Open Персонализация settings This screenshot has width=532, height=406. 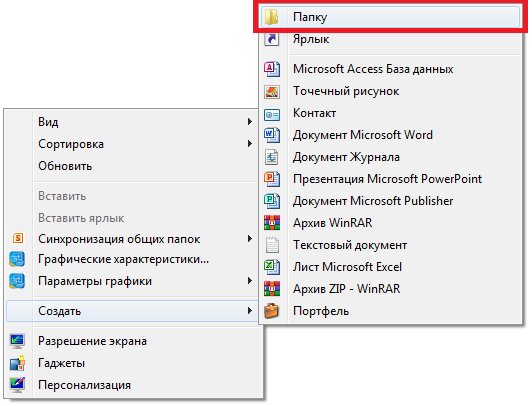[133, 385]
